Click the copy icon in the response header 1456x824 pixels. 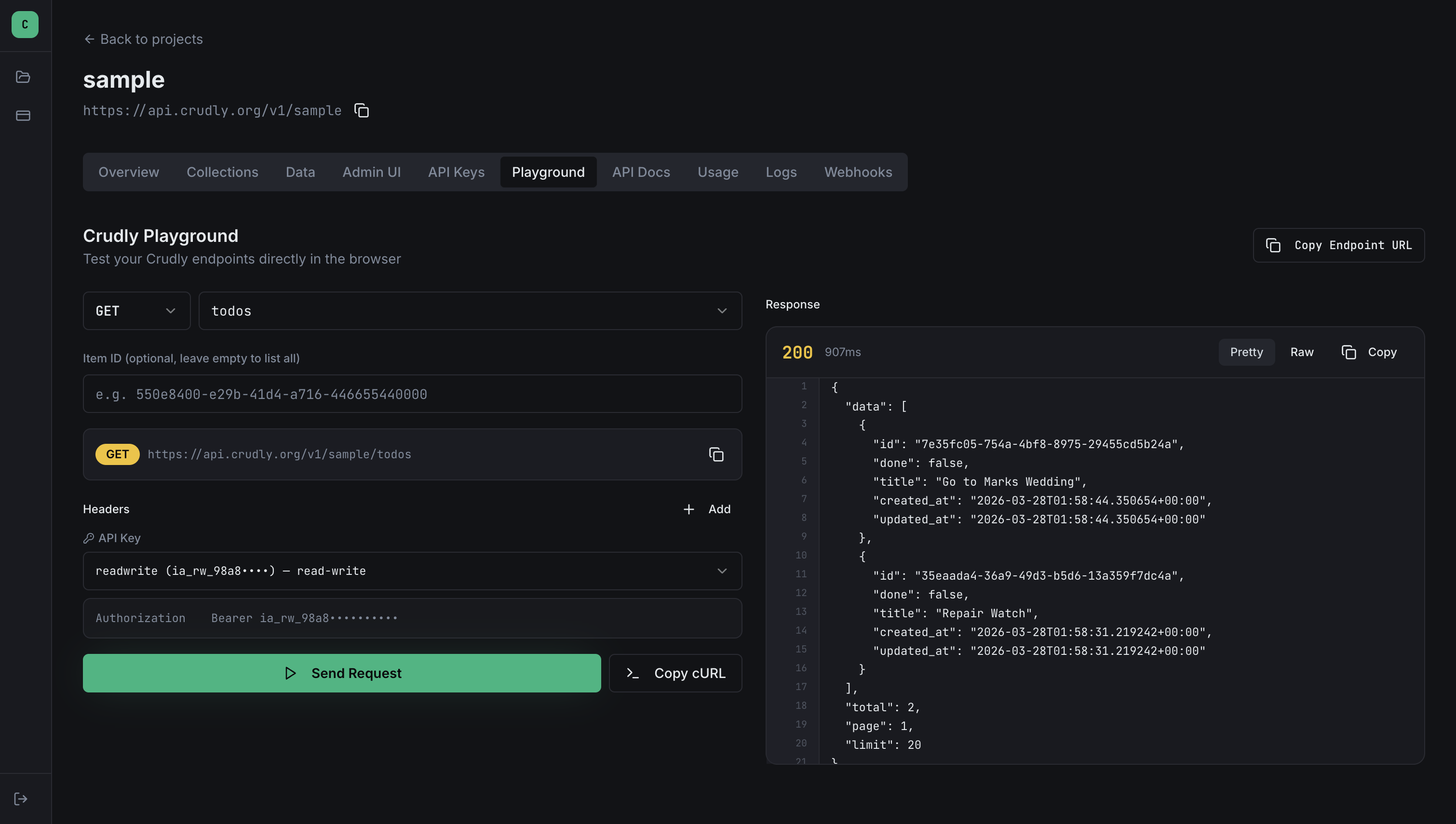1349,352
